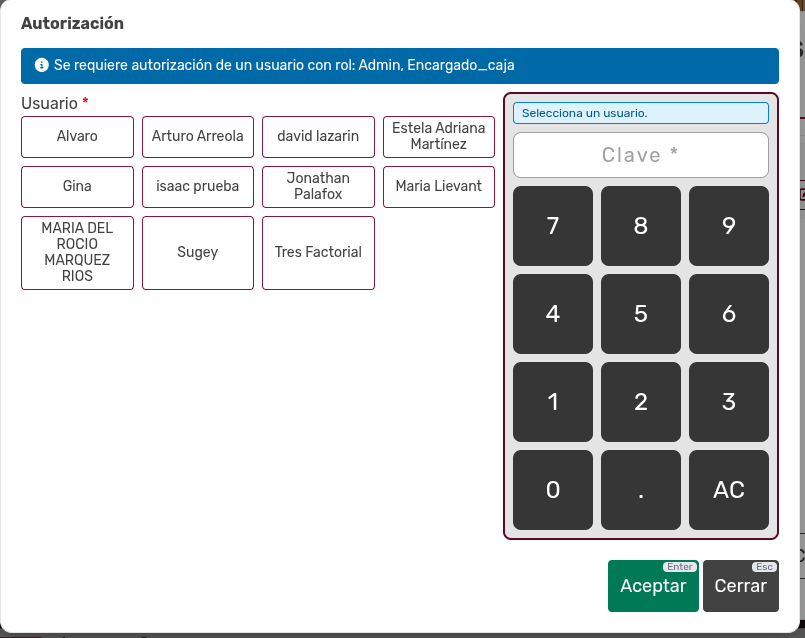Viewport: 805px width, 638px height.
Task: Select Estela Adriana Martínez
Action: pos(439,137)
